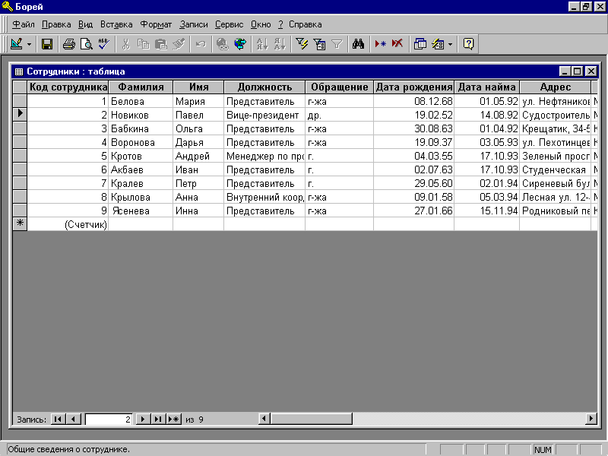Select the Дата рождения column header

(414, 87)
